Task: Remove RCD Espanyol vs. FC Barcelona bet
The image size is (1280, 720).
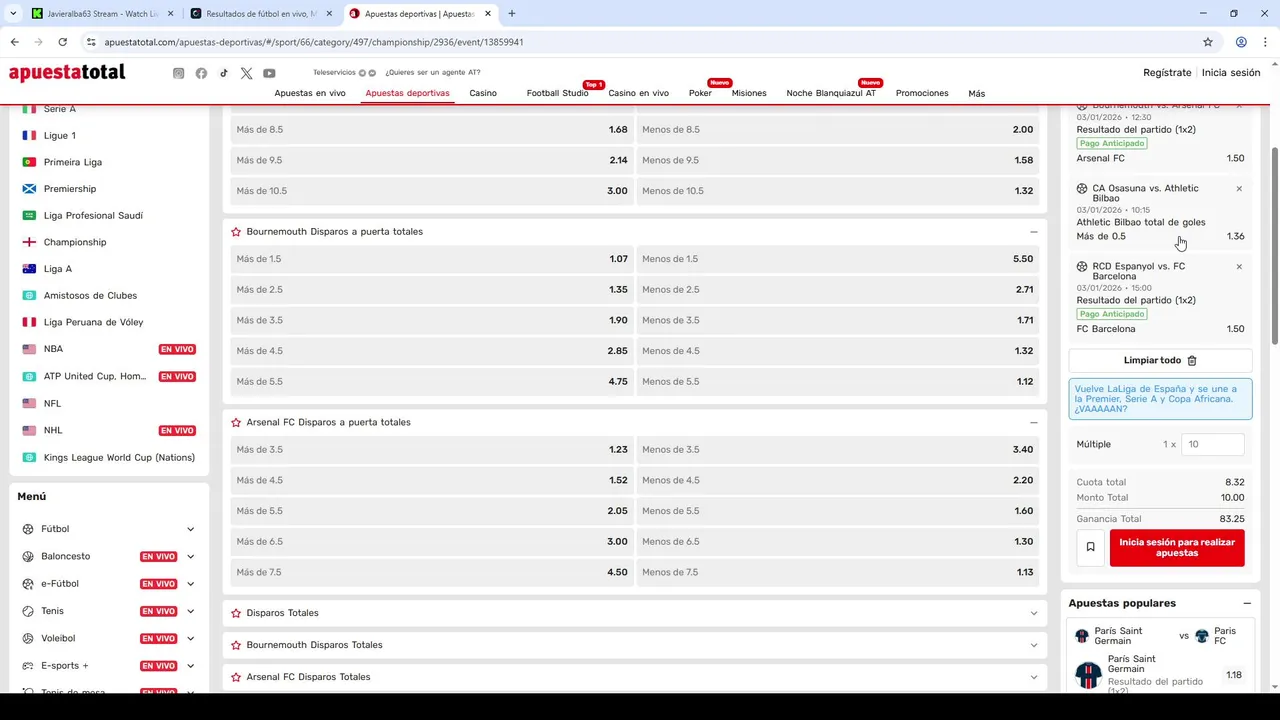Action: (x=1239, y=266)
